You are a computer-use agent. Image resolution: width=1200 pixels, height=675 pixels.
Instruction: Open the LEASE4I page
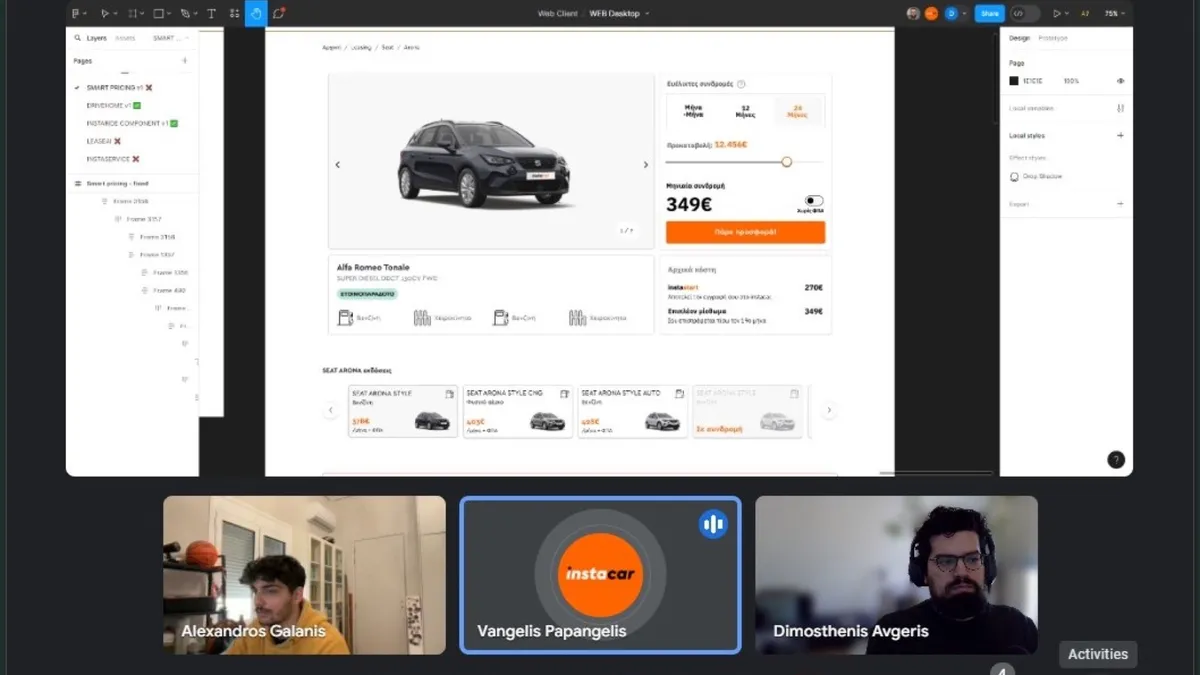[x=104, y=141]
